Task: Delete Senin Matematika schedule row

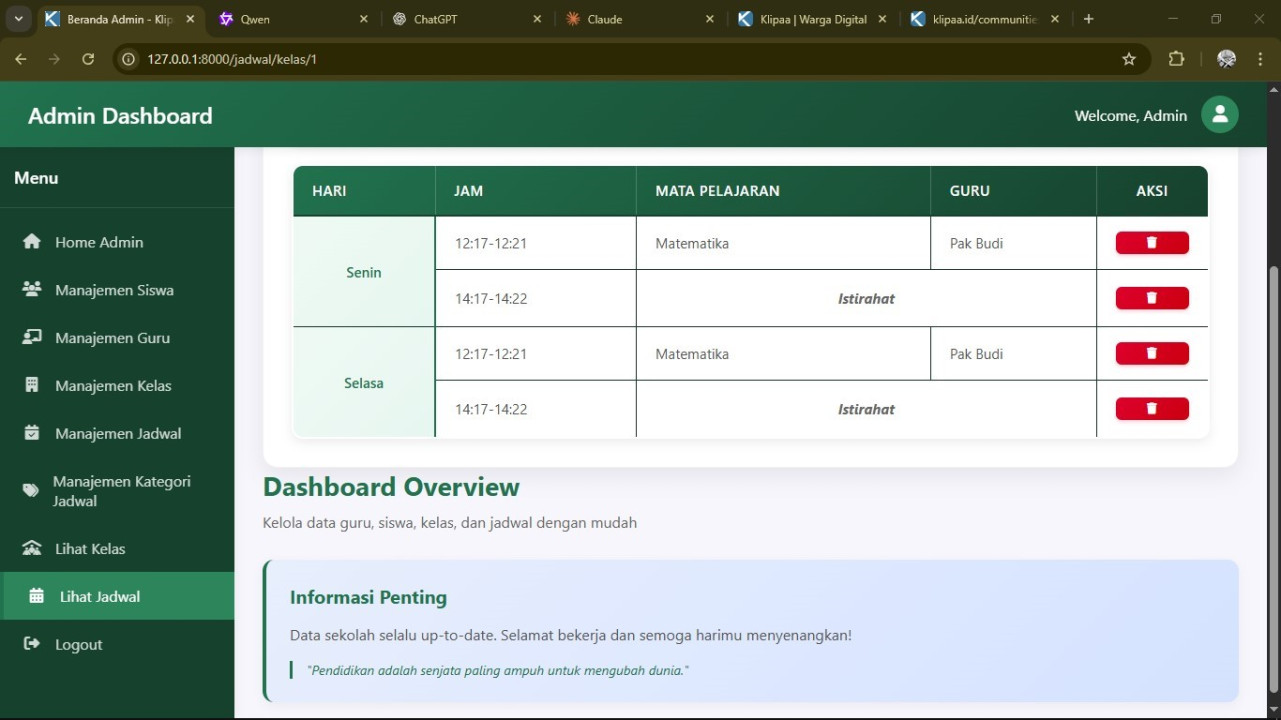Action: click(1151, 243)
